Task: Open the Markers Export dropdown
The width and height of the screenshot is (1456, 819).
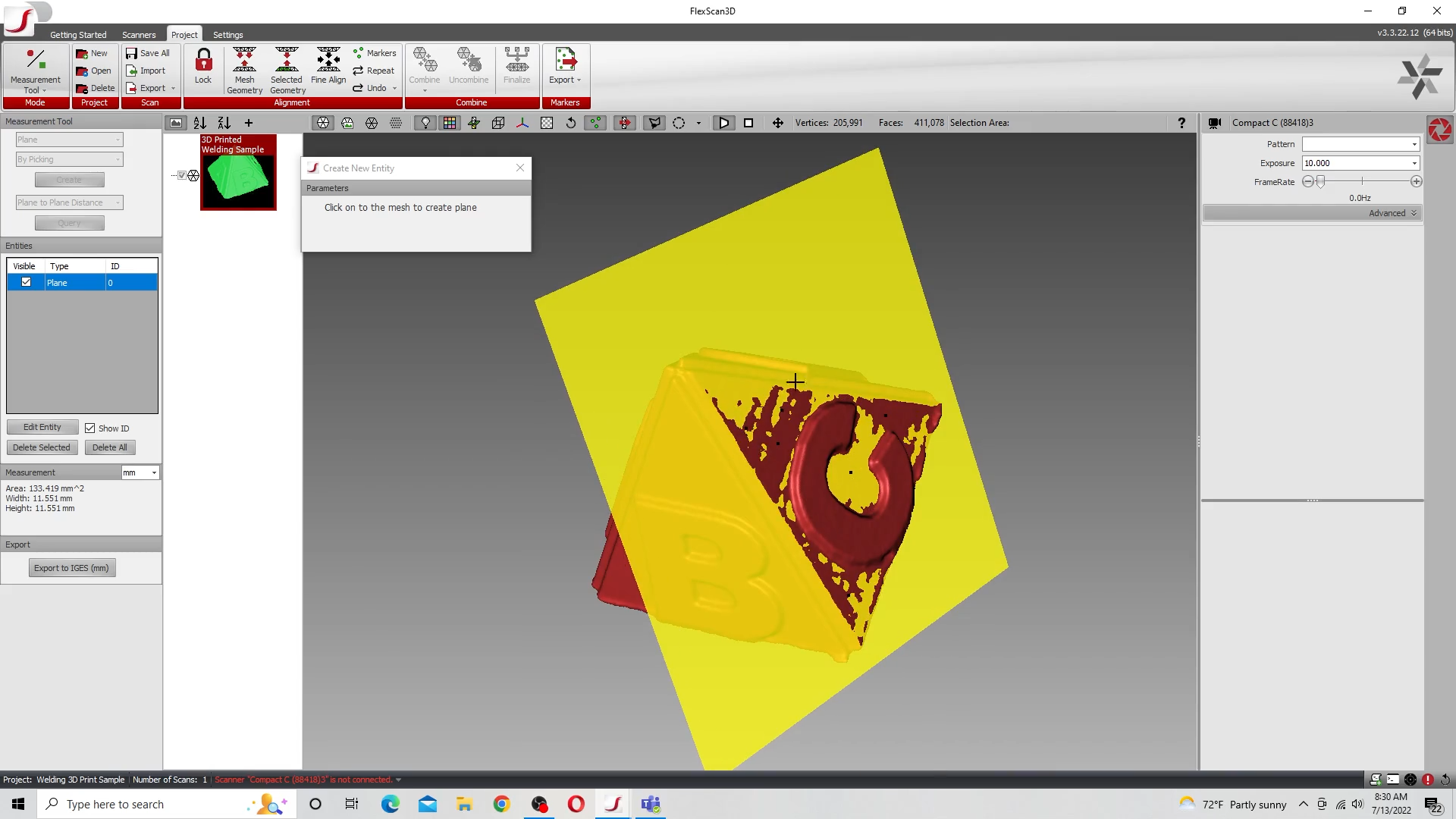Action: pyautogui.click(x=565, y=66)
